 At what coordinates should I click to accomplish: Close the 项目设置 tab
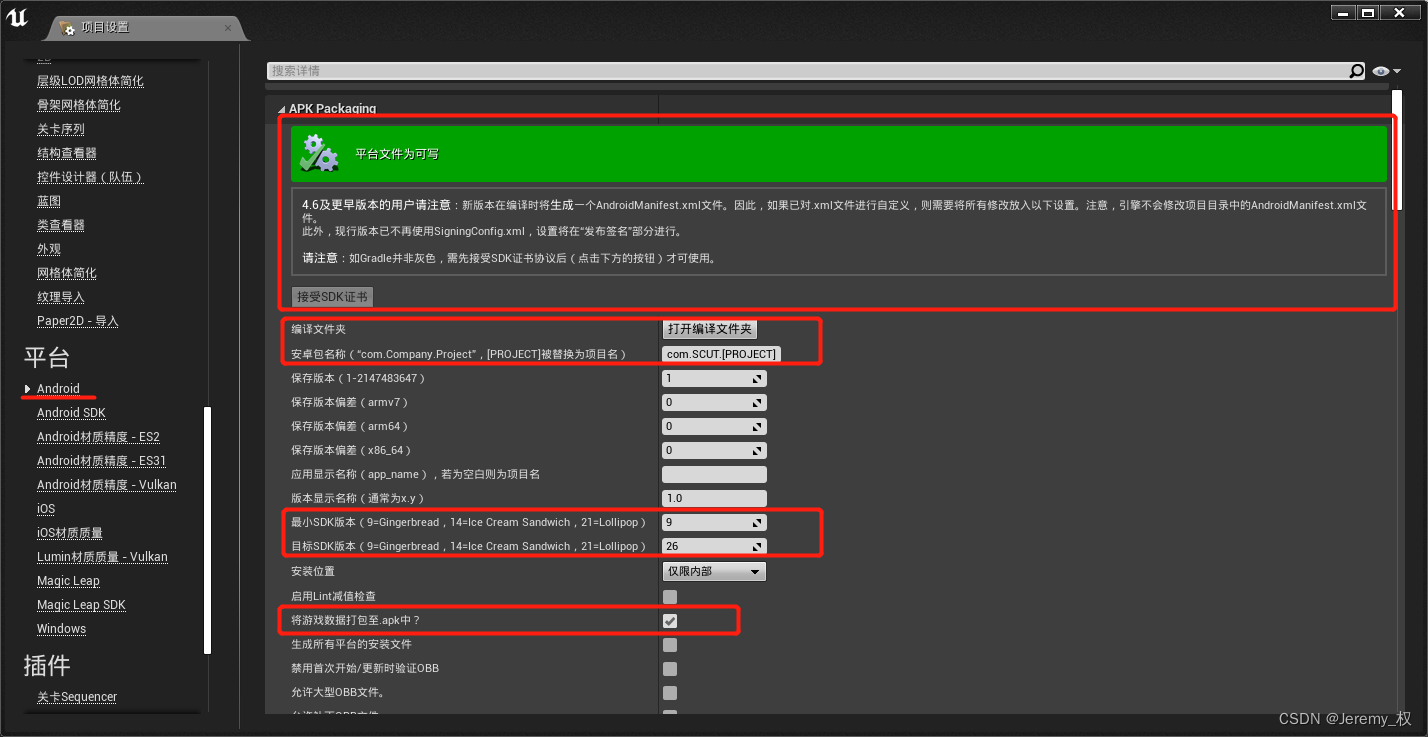(228, 27)
